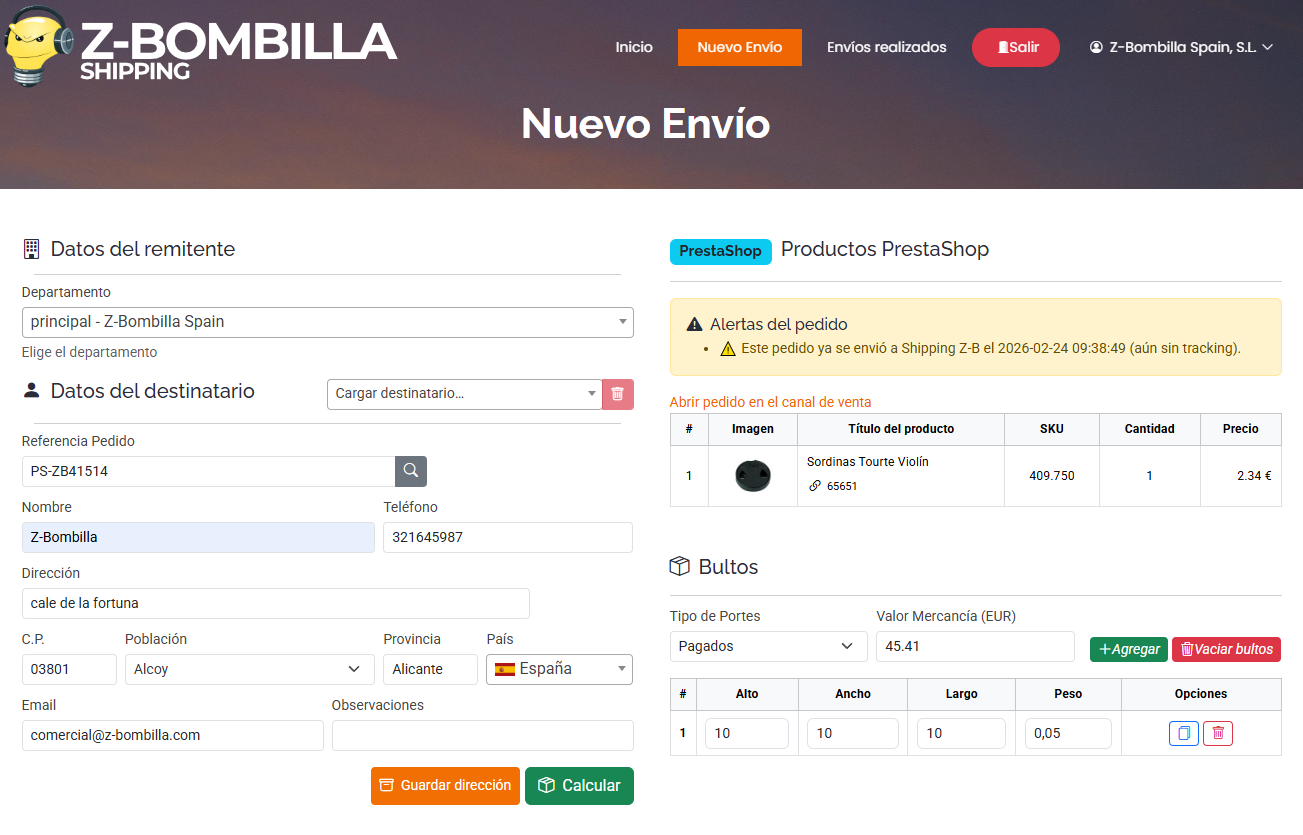Click the link icon beside product 65651

point(815,486)
